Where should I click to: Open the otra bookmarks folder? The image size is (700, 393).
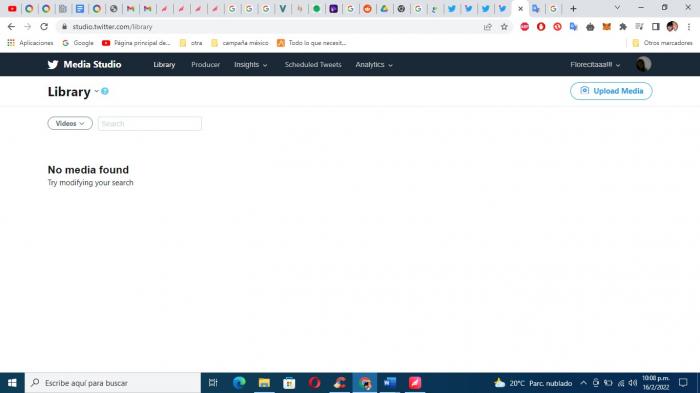191,43
